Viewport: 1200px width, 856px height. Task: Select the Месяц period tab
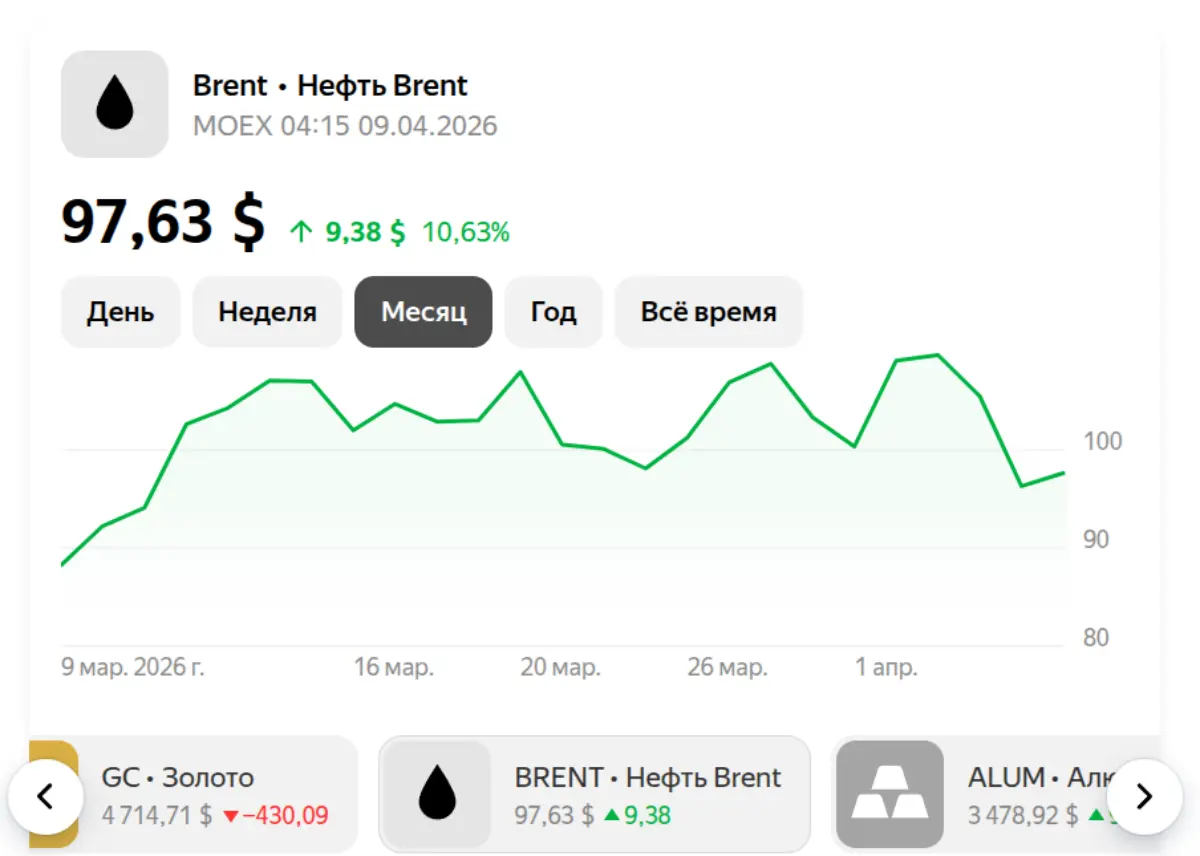pos(424,312)
